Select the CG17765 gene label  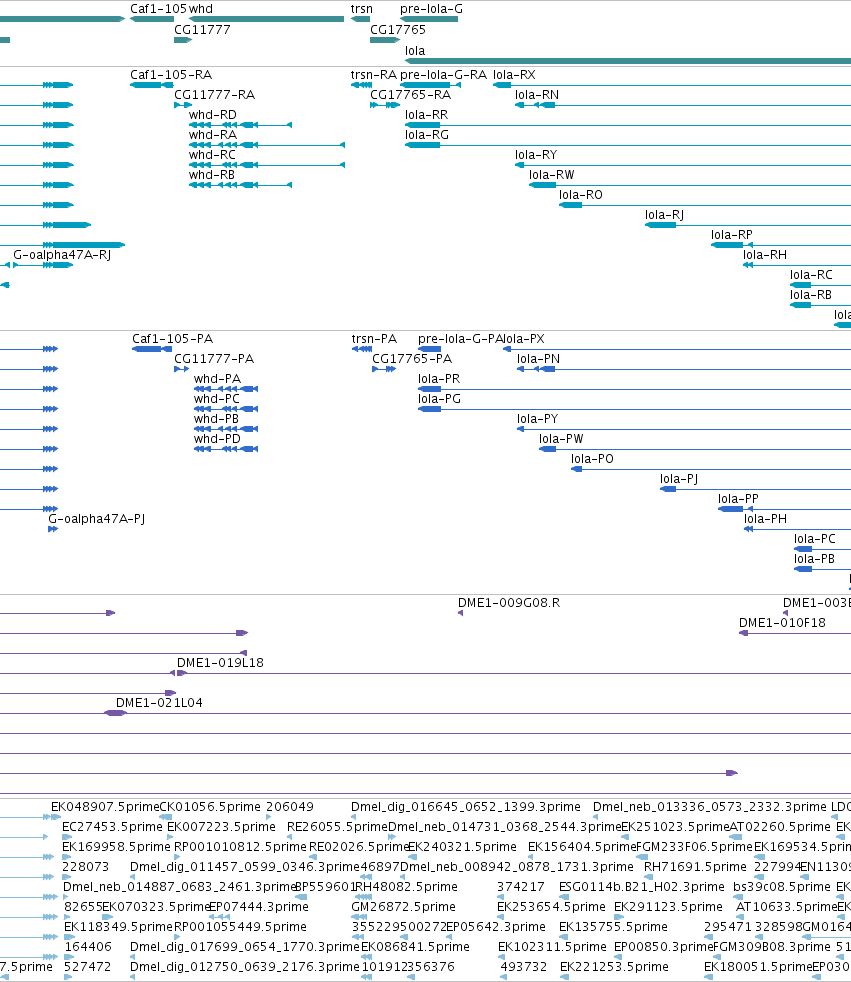398,30
